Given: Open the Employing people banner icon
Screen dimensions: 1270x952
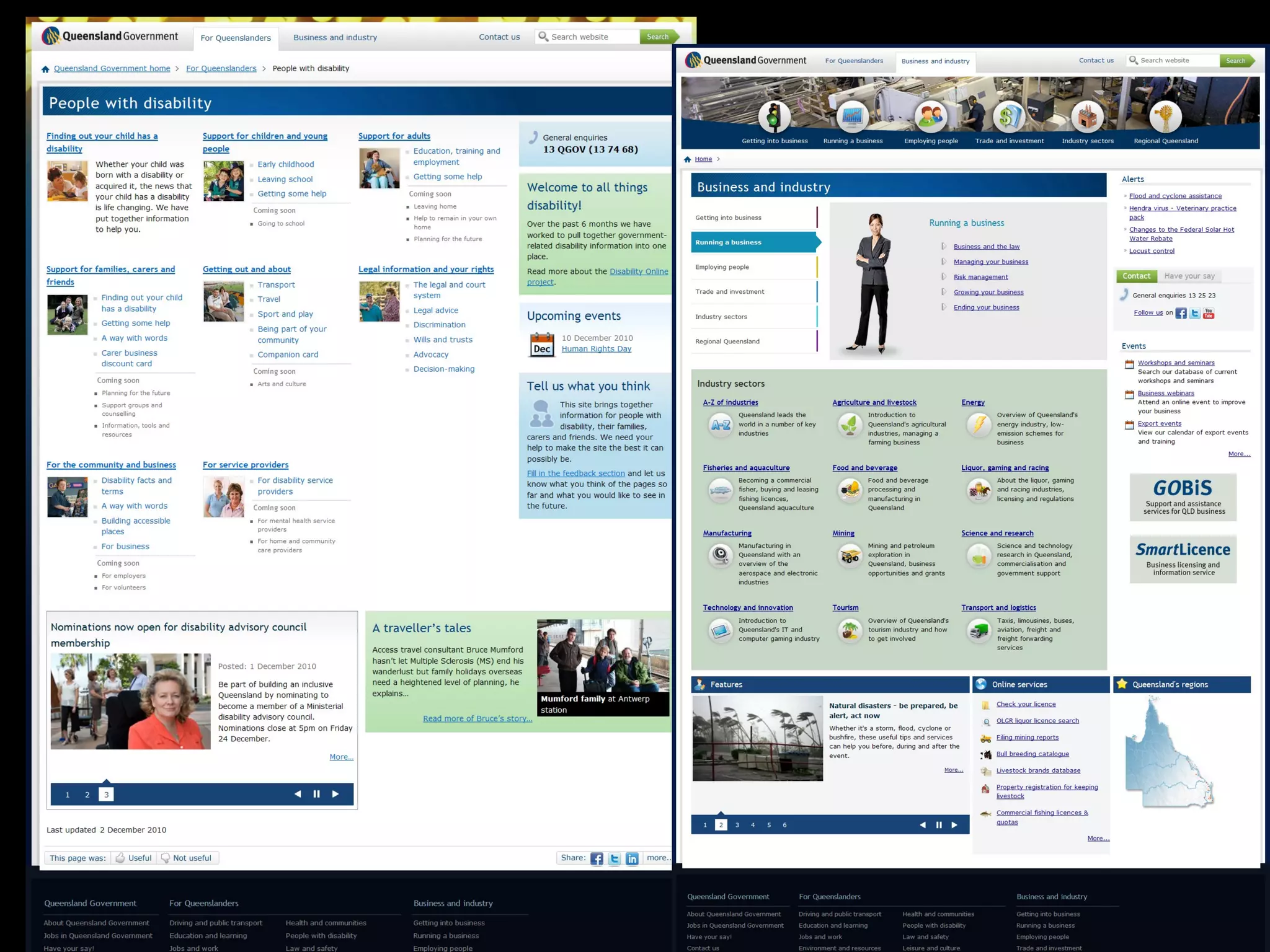Looking at the screenshot, I should pos(931,116).
